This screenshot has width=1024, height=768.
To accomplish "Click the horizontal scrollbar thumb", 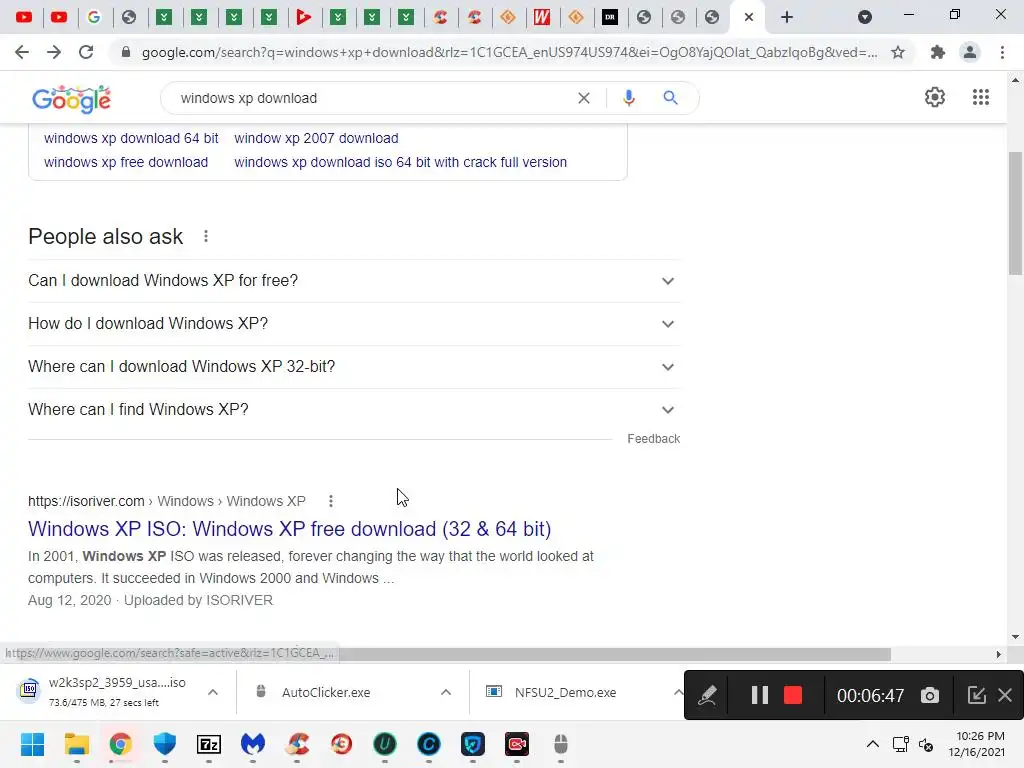I will pyautogui.click(x=614, y=654).
